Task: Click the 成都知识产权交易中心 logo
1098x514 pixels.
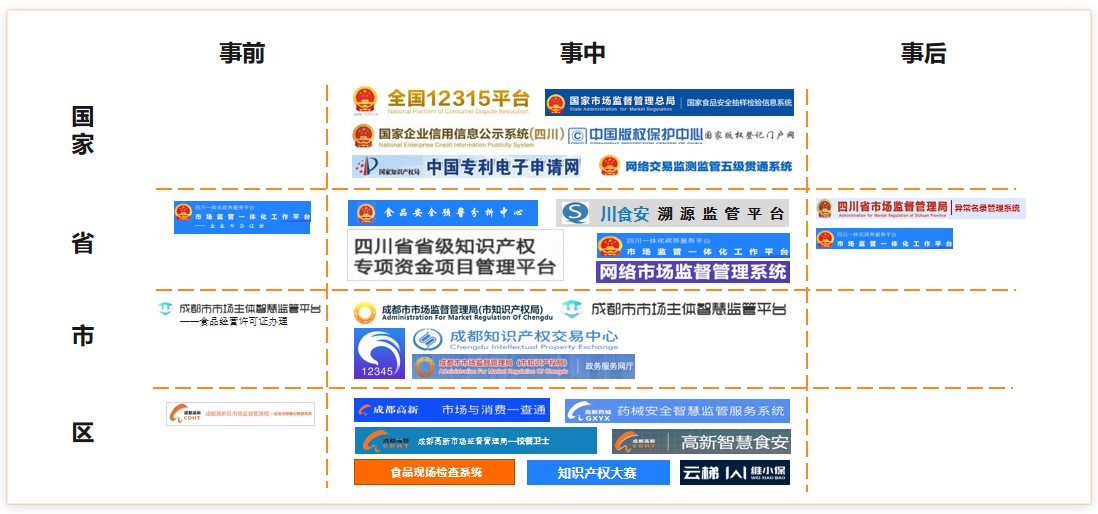Action: tap(516, 340)
